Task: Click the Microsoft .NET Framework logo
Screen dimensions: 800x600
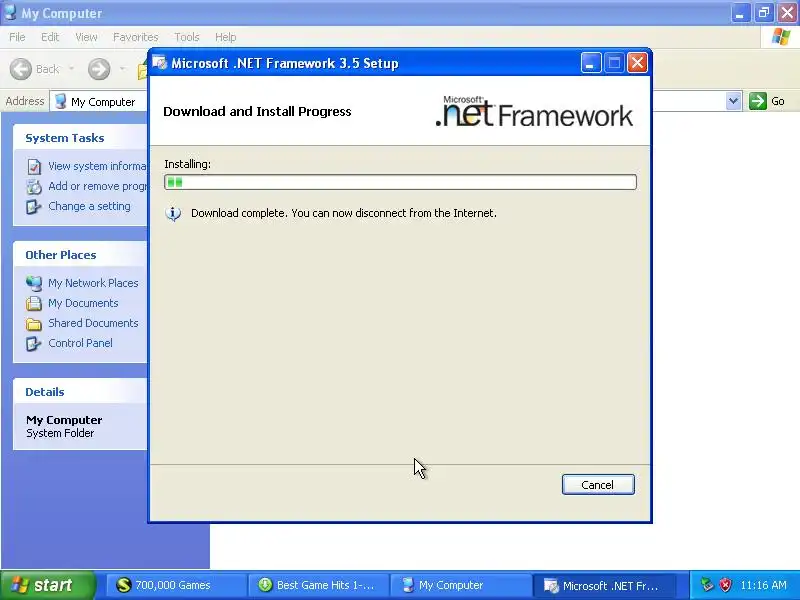Action: point(534,112)
